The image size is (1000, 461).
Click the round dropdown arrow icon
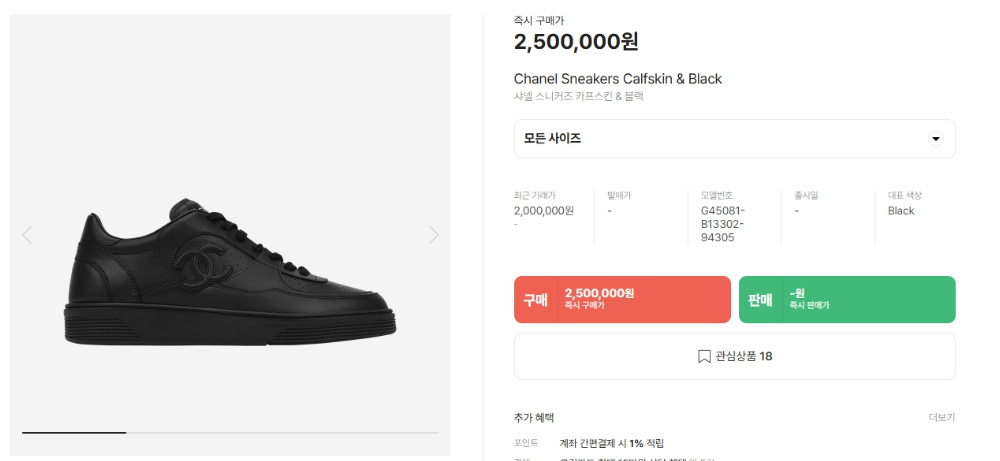936,139
